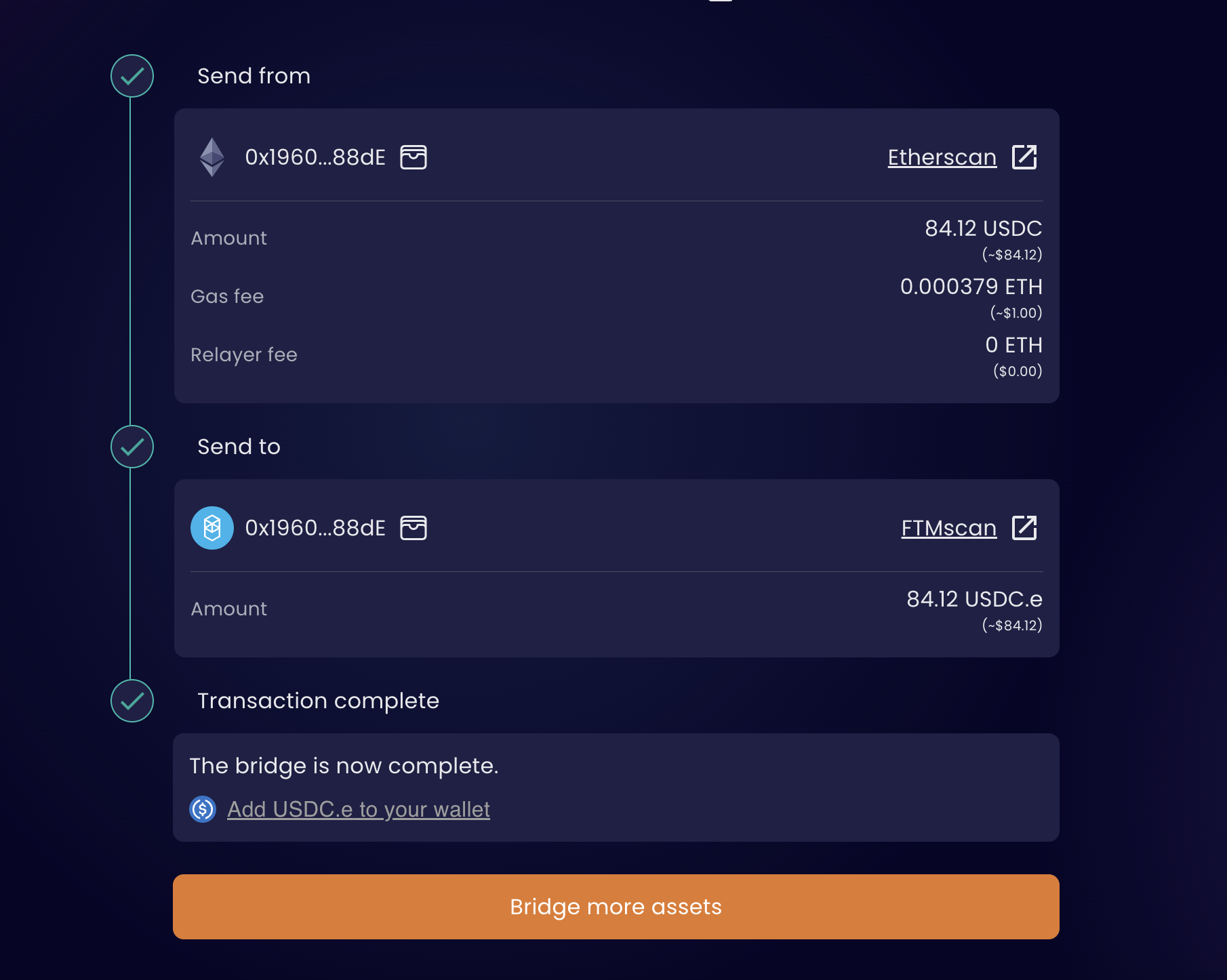Click the 84.12 USDC amount sent
Viewport: 1227px width, 980px height.
click(x=983, y=228)
